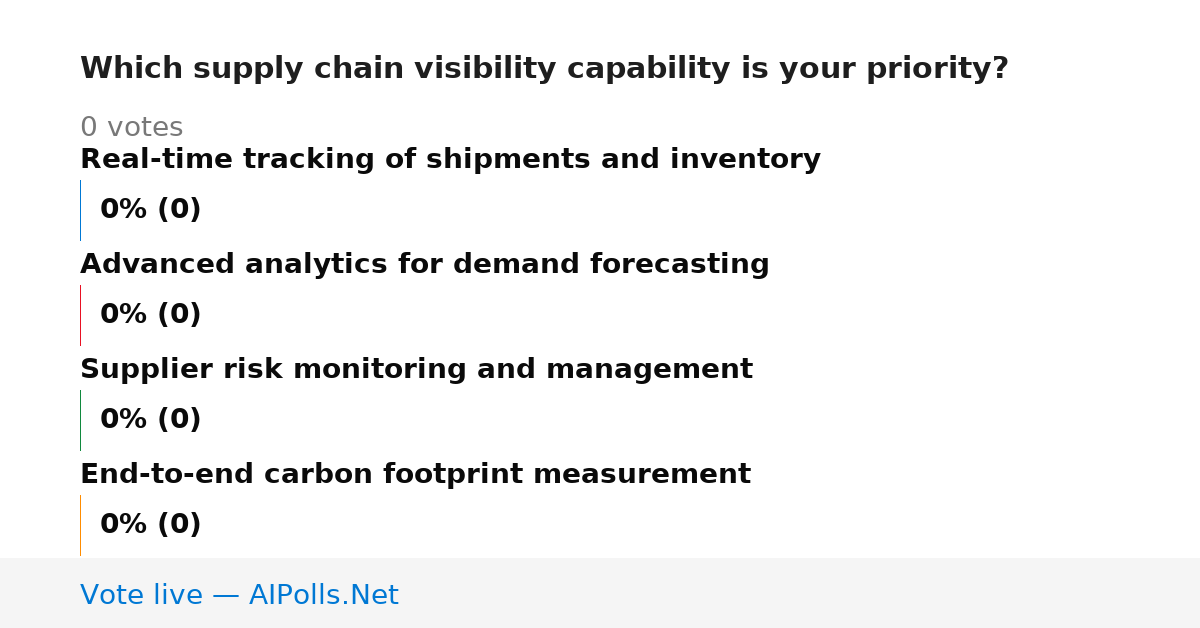Click the red bar for Advanced analytics
The width and height of the screenshot is (1200, 628).
(80, 315)
